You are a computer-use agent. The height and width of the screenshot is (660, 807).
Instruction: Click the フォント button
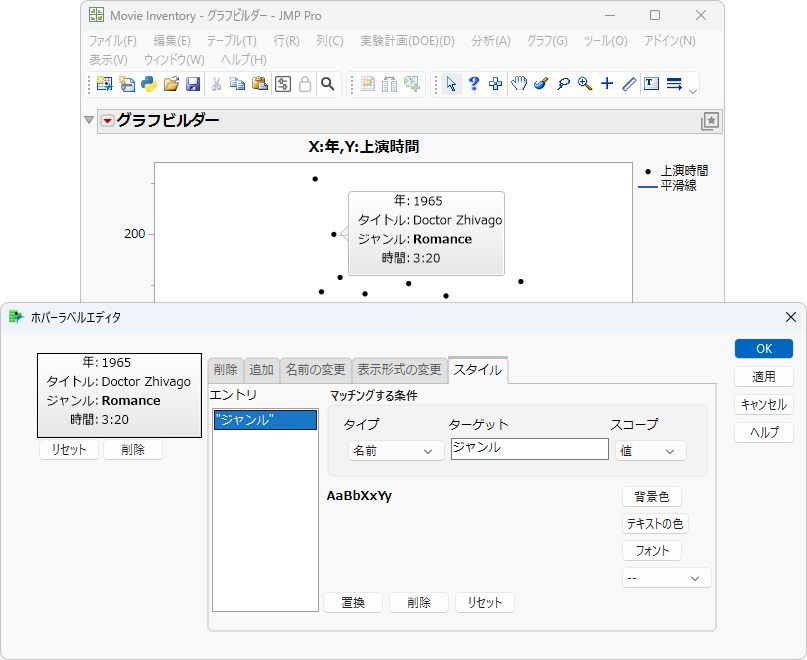click(x=652, y=550)
